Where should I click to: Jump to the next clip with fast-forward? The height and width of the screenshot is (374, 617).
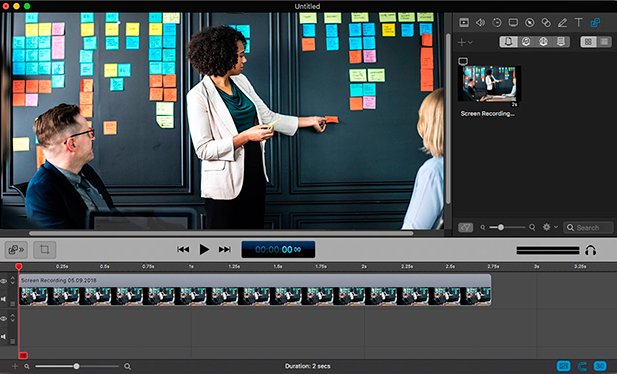click(225, 250)
